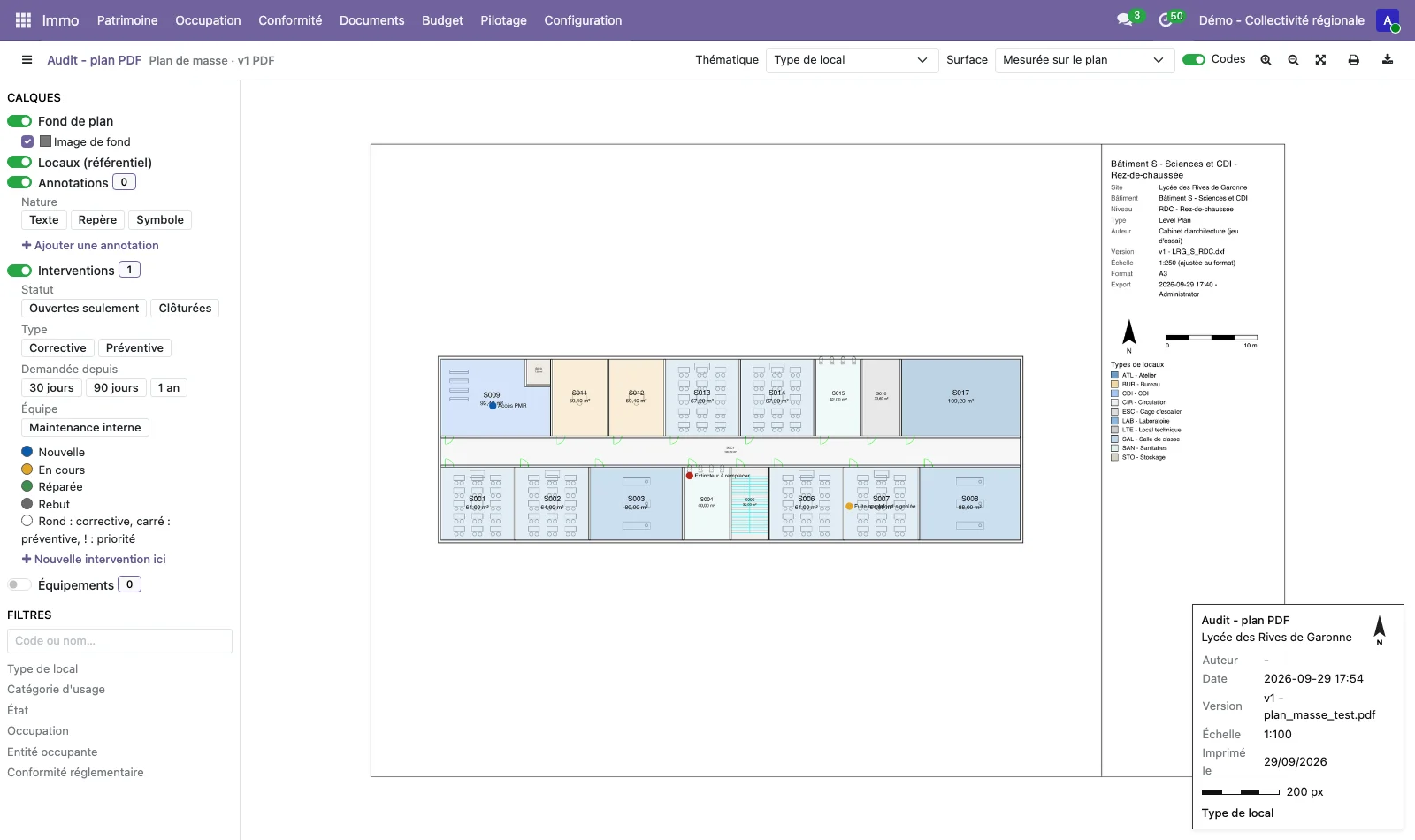Expand the Entité occupante filter
1415x840 pixels.
(x=52, y=752)
